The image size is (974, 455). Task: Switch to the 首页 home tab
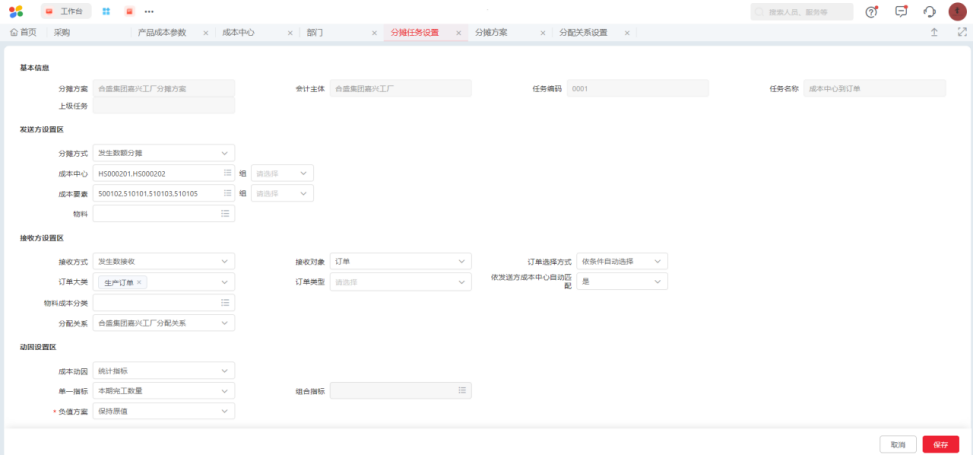click(x=24, y=33)
